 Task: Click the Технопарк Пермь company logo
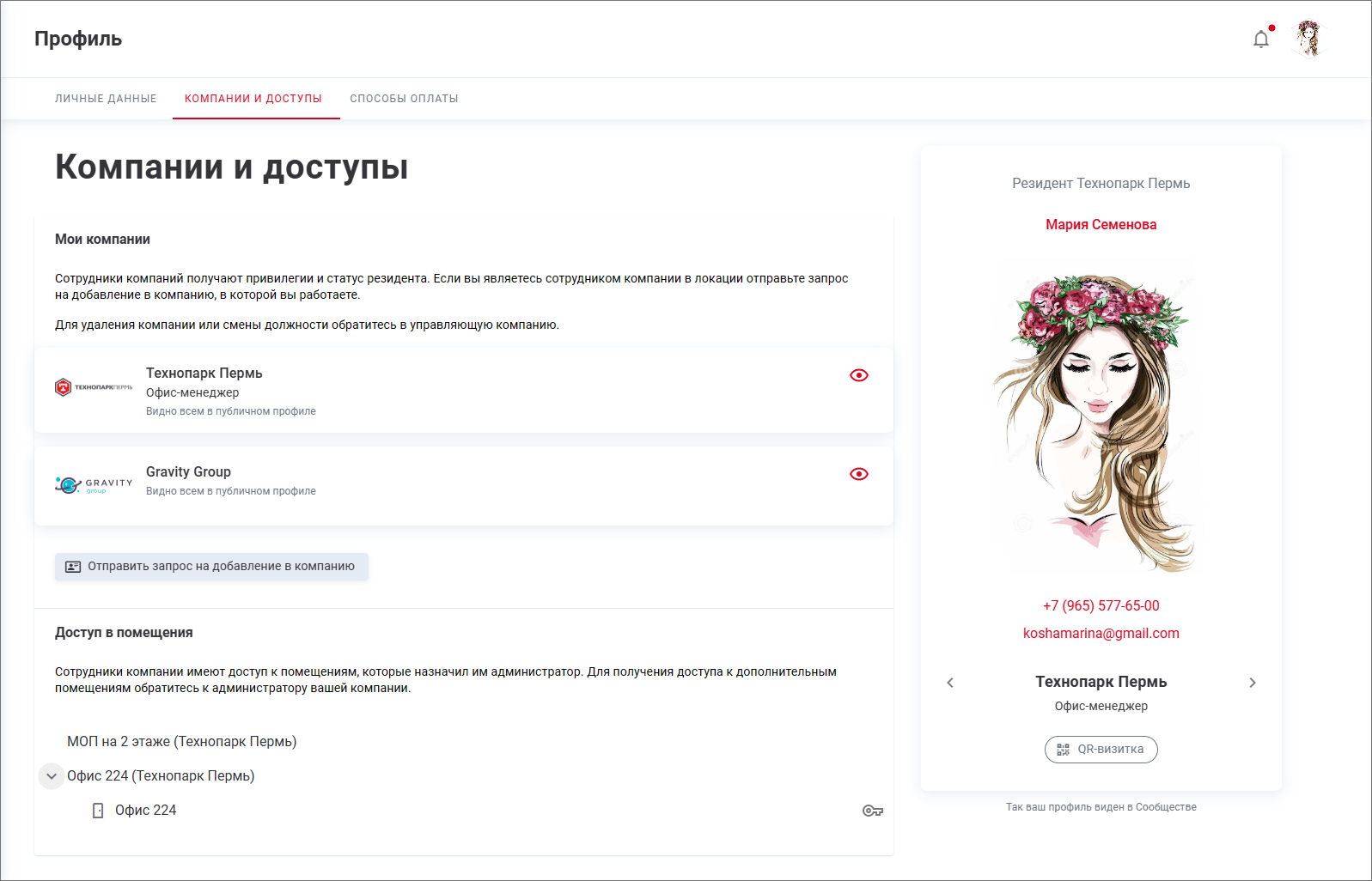click(x=94, y=387)
